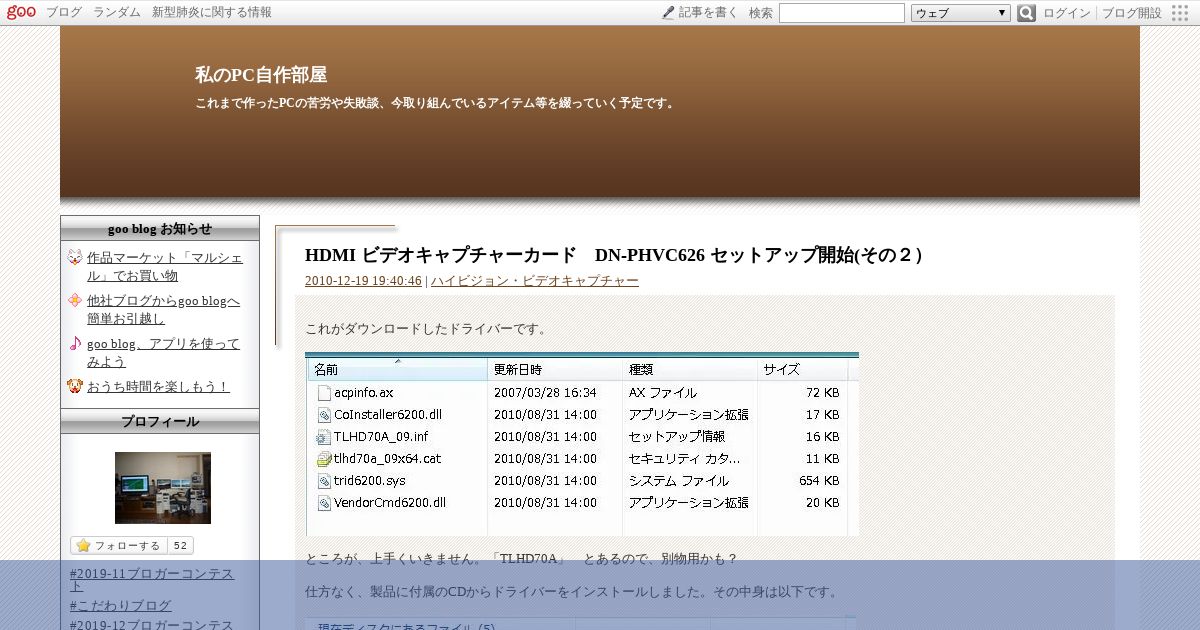Click the TLHD70A_09.inf file icon

click(323, 436)
